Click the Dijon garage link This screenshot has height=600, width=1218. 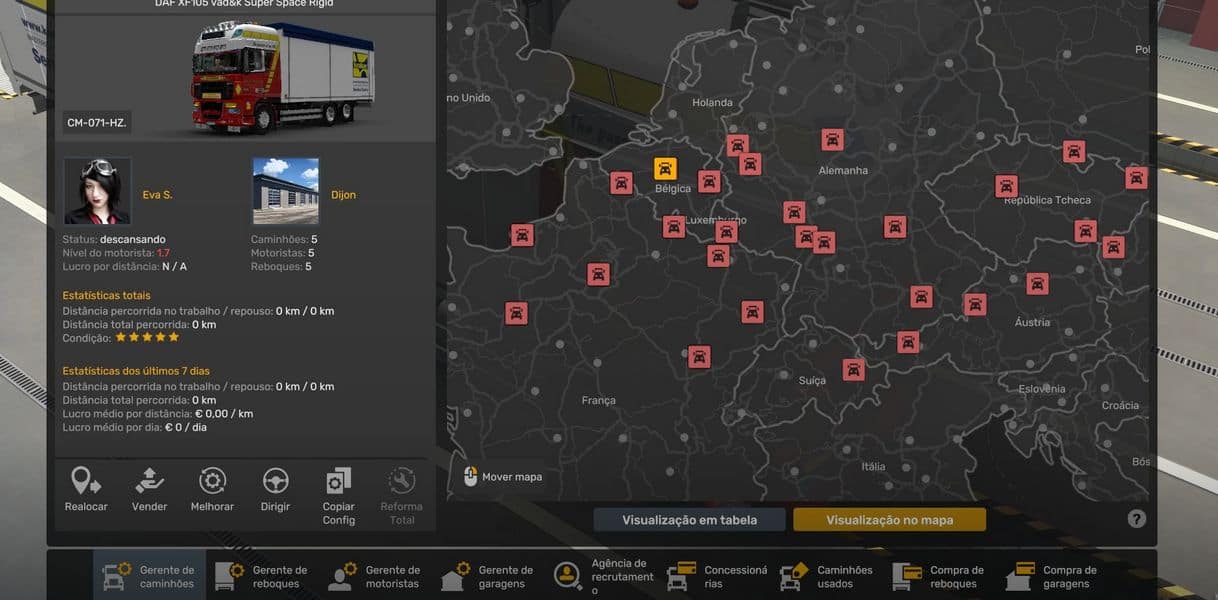(x=343, y=195)
